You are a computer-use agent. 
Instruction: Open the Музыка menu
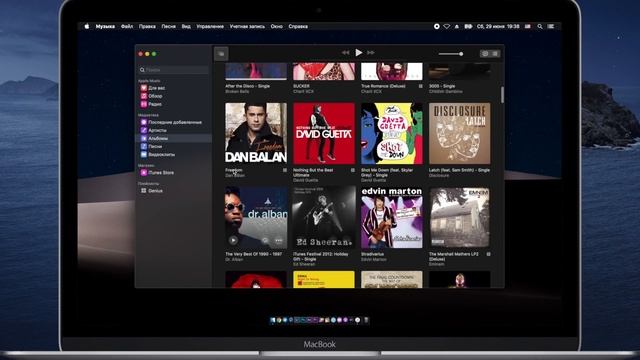pos(105,26)
